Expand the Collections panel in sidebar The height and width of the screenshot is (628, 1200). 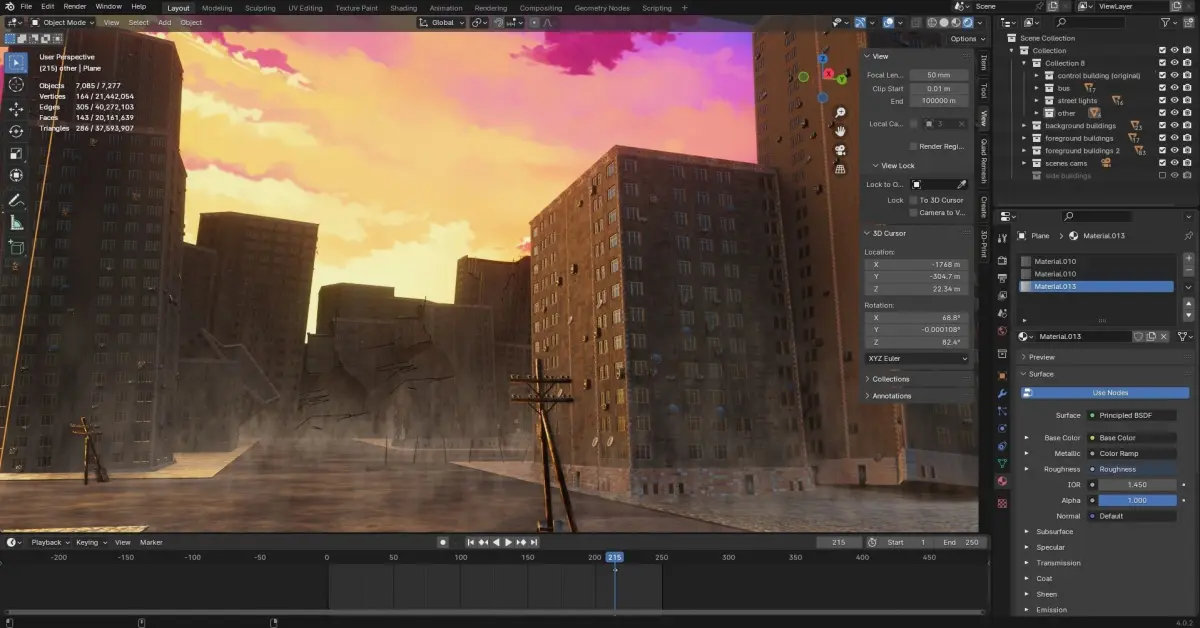pos(891,379)
